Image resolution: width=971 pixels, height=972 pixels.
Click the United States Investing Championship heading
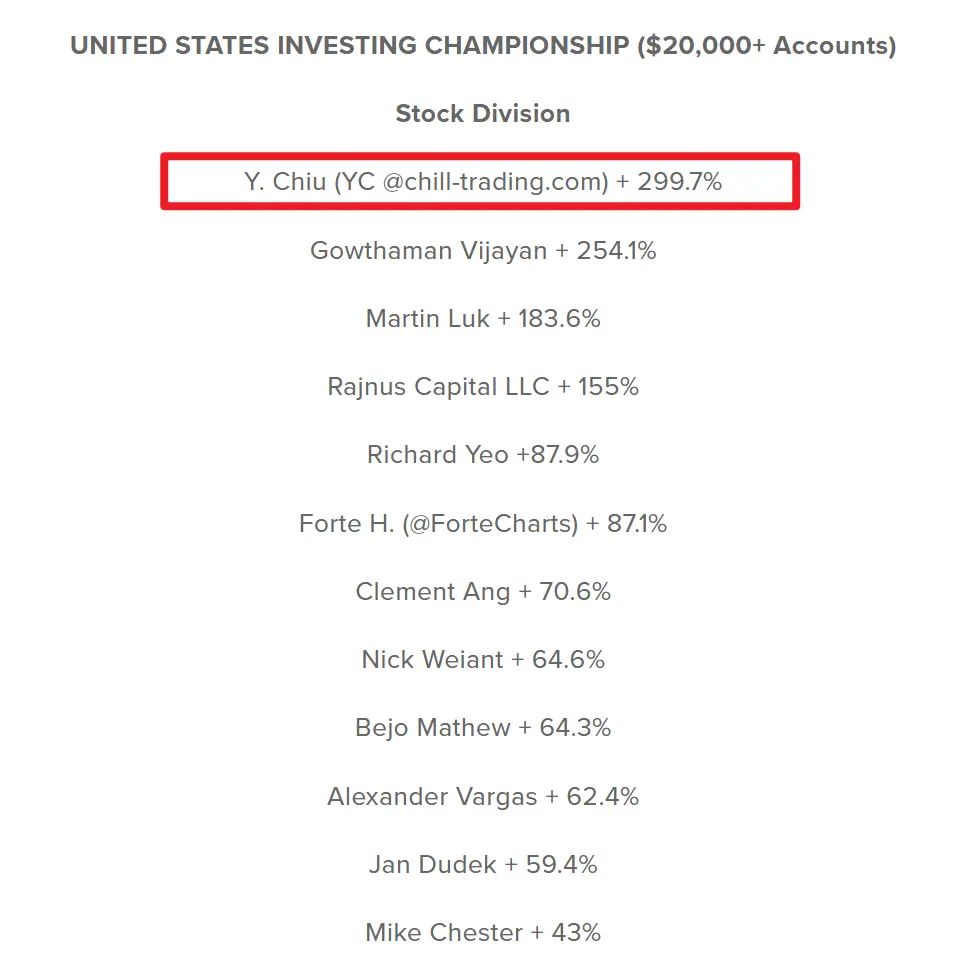pyautogui.click(x=483, y=46)
